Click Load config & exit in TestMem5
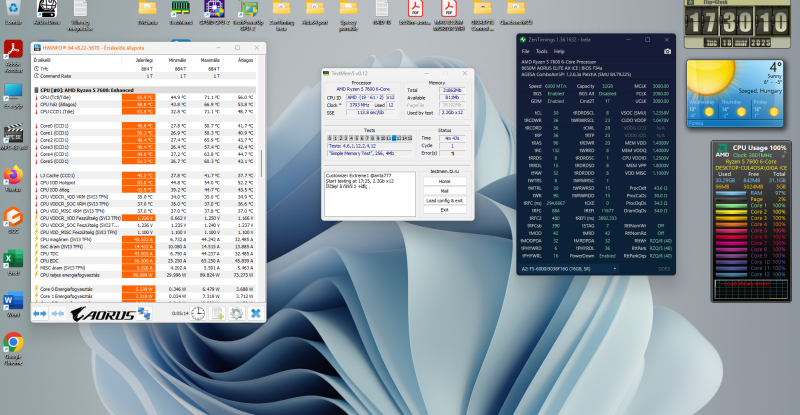This screenshot has height=415, width=800. point(443,200)
